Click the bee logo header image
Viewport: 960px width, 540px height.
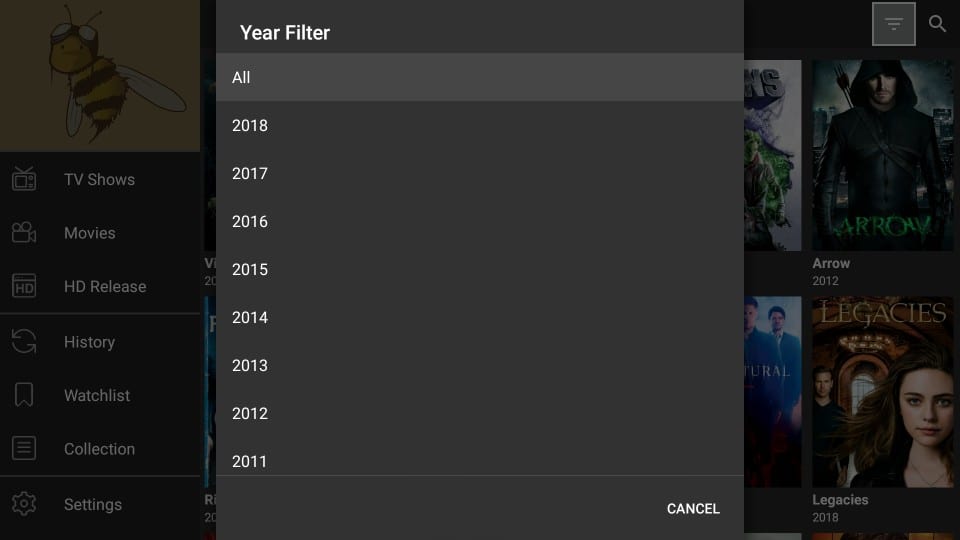pos(100,75)
